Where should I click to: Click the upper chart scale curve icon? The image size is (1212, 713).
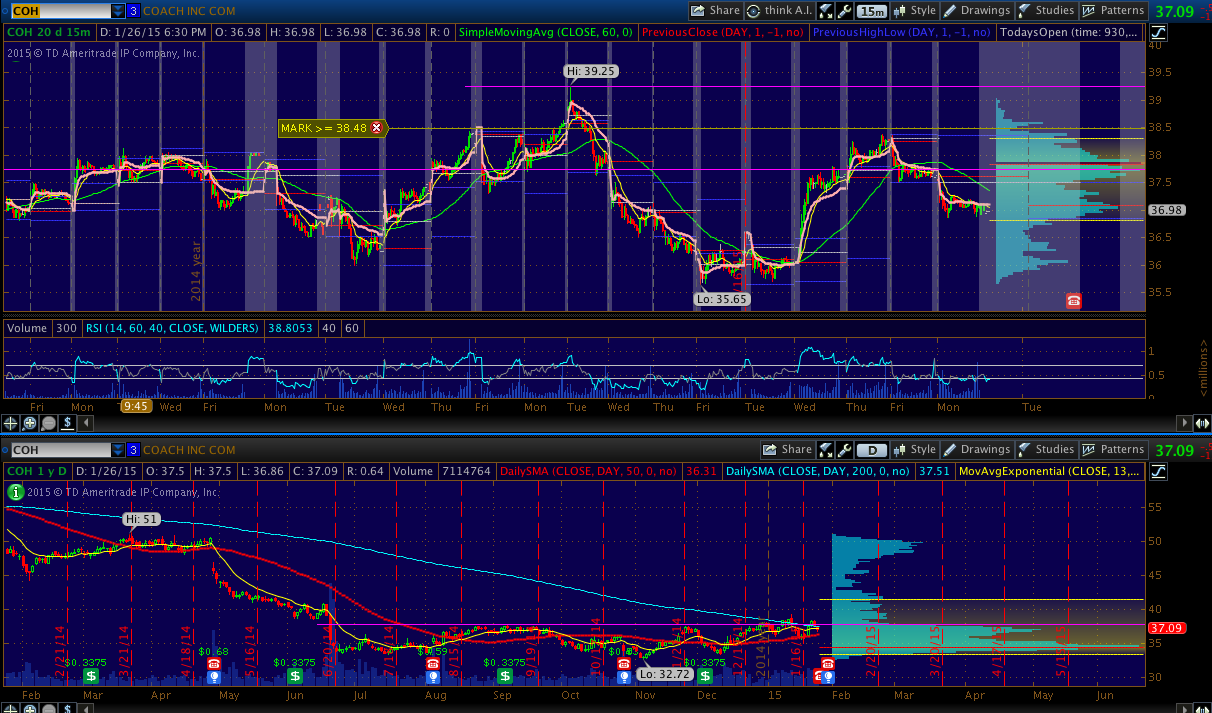[1160, 32]
